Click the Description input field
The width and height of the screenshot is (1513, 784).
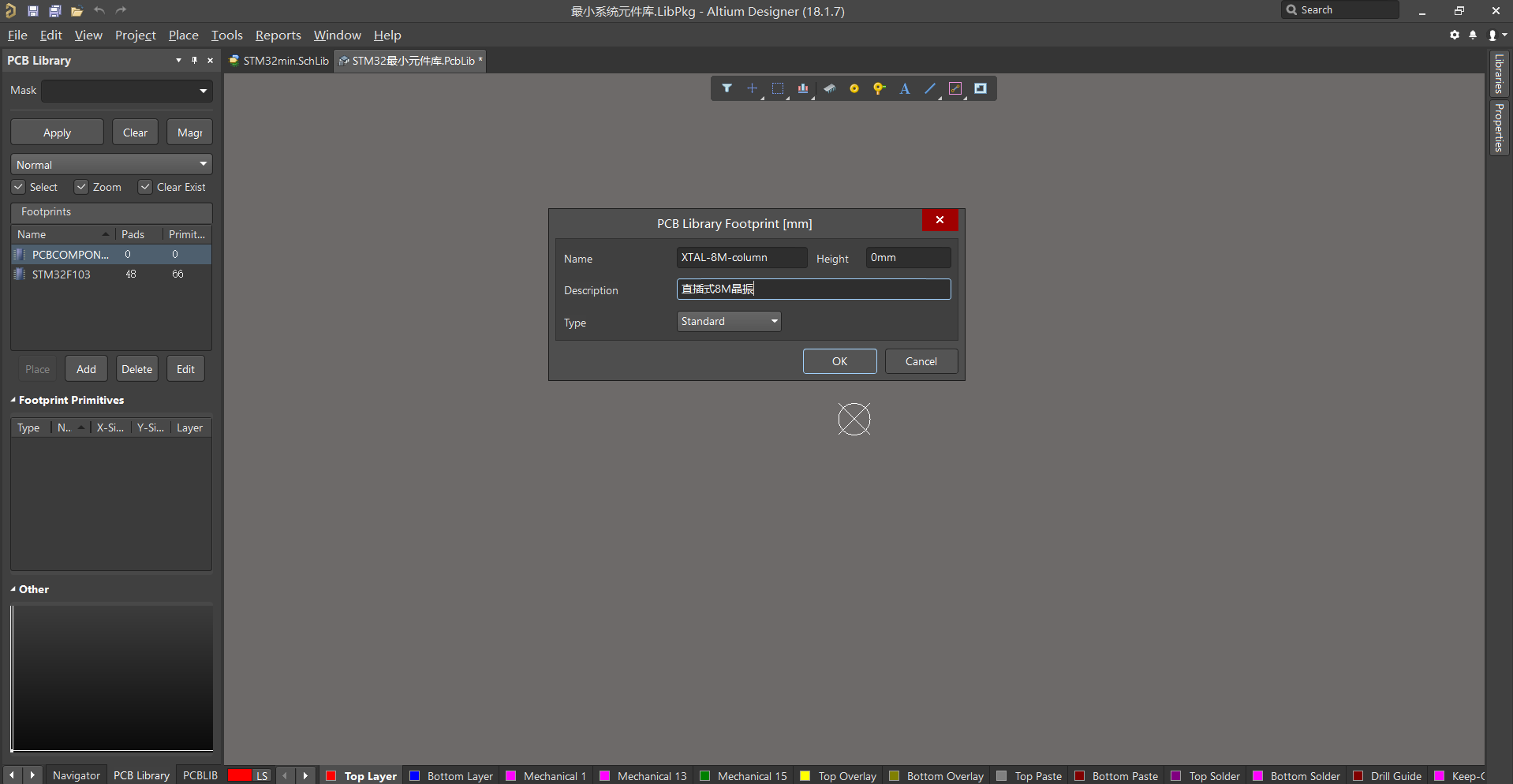pyautogui.click(x=813, y=289)
